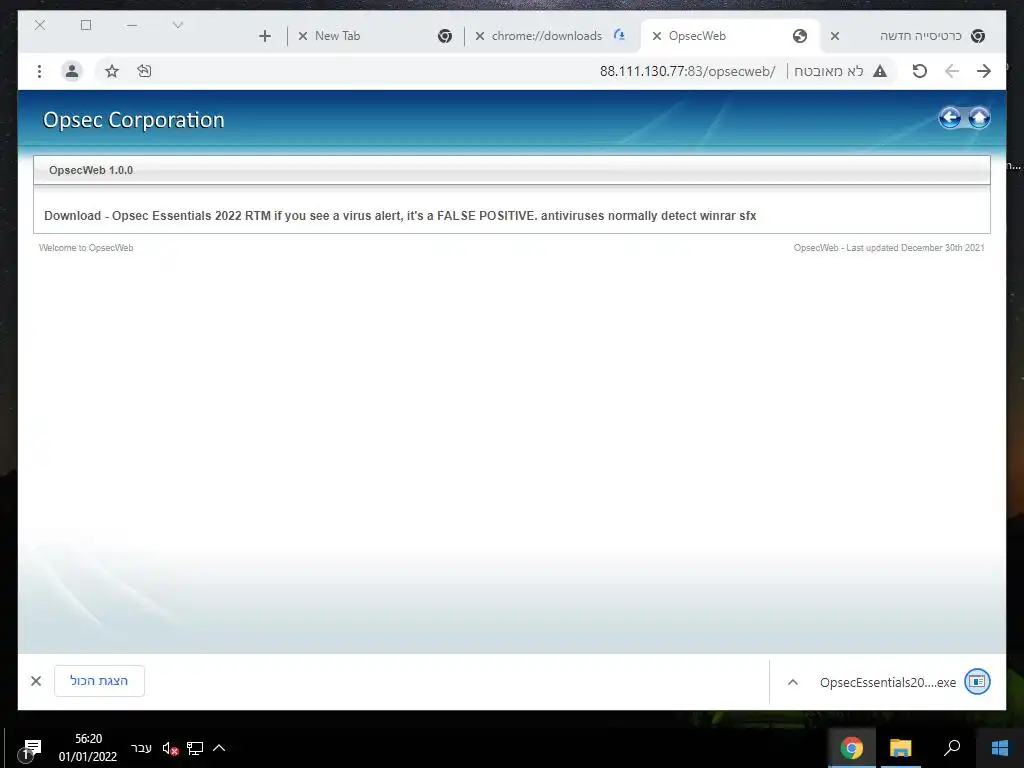This screenshot has width=1024, height=768.
Task: Open the OpsecEssentials20....exe download item
Action: (888, 682)
